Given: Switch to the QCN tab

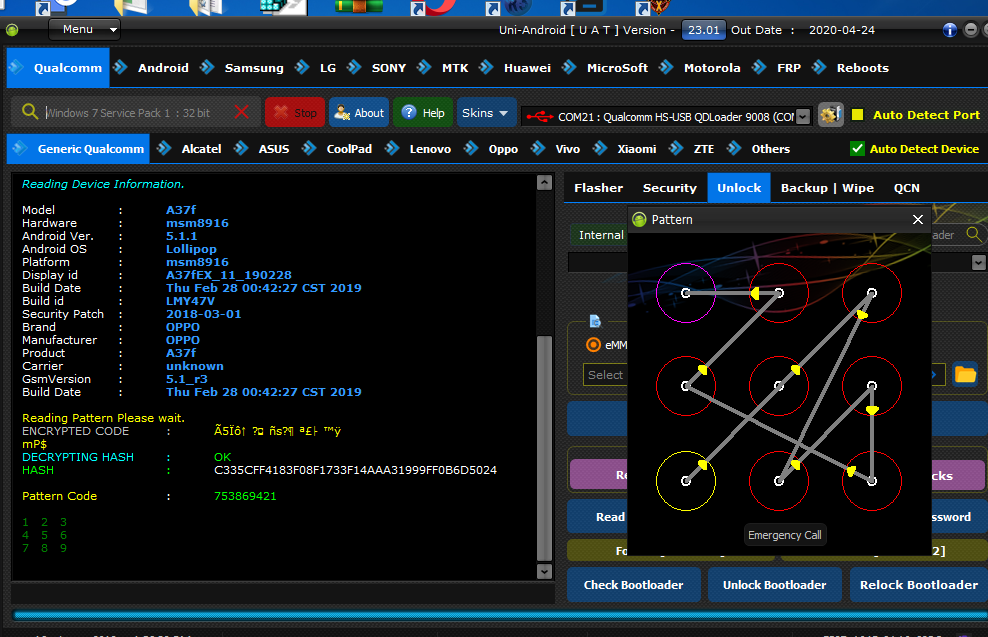Looking at the screenshot, I should [x=906, y=188].
